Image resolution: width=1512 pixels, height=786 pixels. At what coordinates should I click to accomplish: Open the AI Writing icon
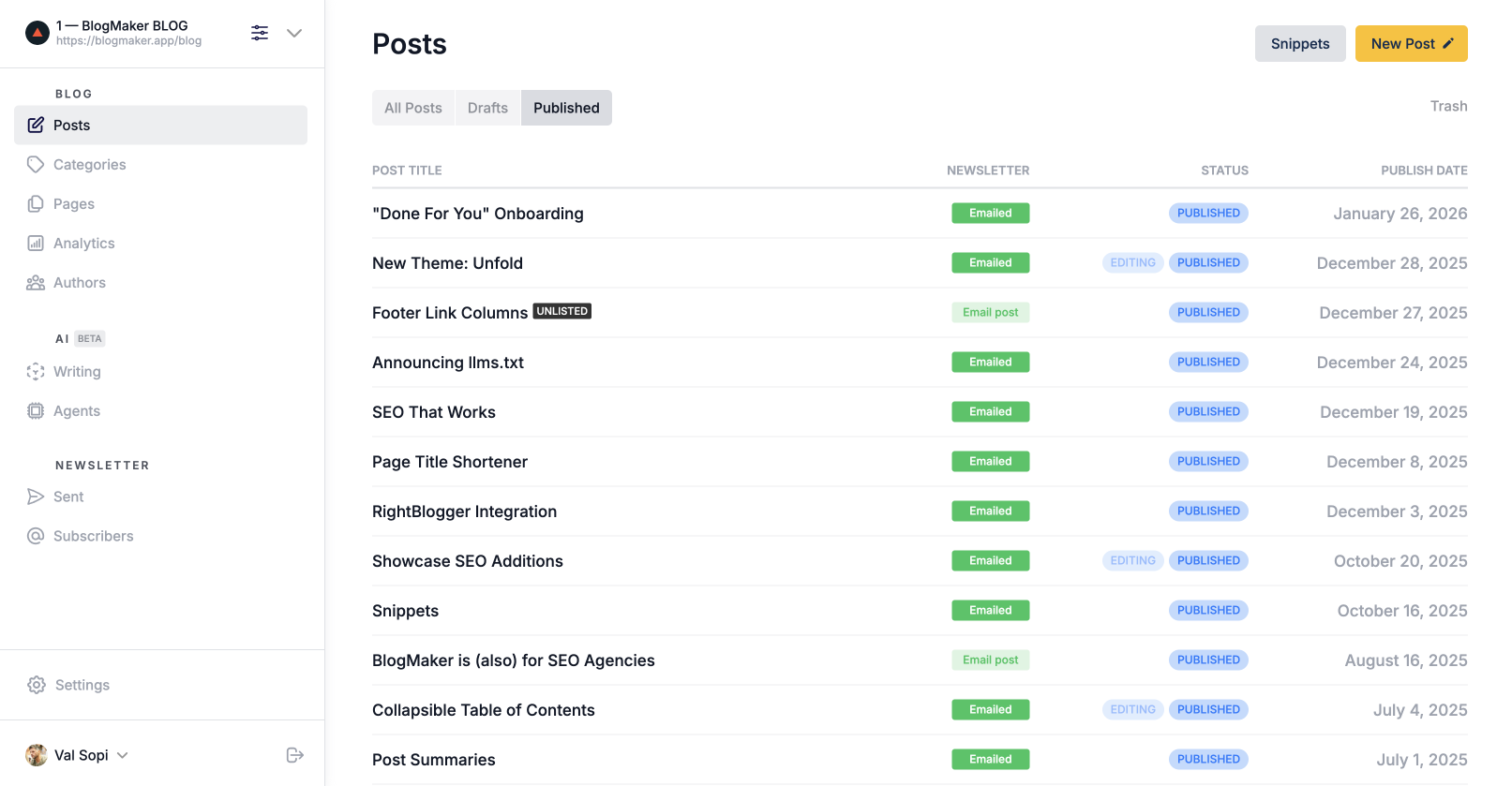click(x=36, y=372)
